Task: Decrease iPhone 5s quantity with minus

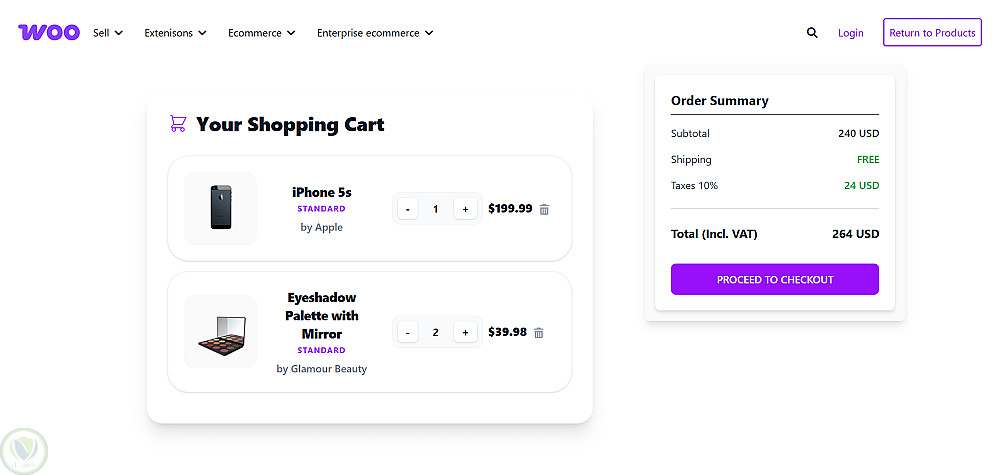Action: point(407,209)
